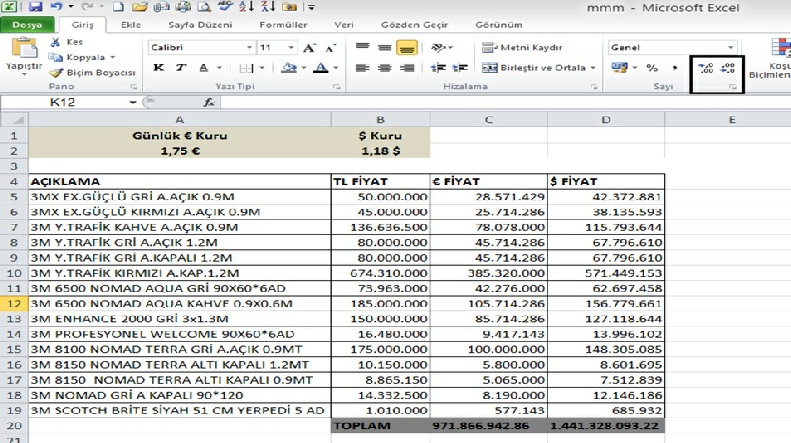Click the Yapıştır paste icon
This screenshot has height=443, width=791.
24,49
